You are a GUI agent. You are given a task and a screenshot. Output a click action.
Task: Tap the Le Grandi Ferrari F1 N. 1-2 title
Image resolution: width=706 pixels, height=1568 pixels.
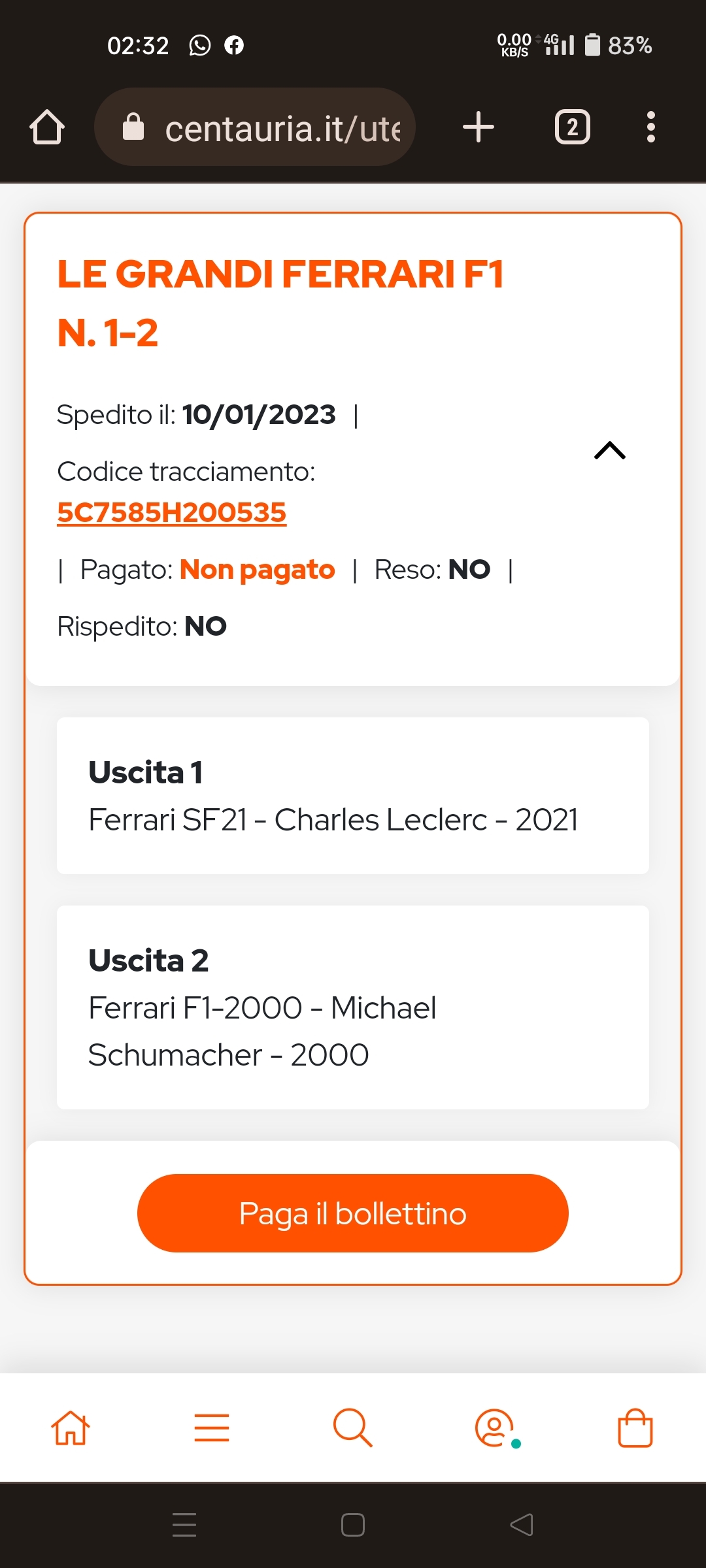pyautogui.click(x=281, y=302)
